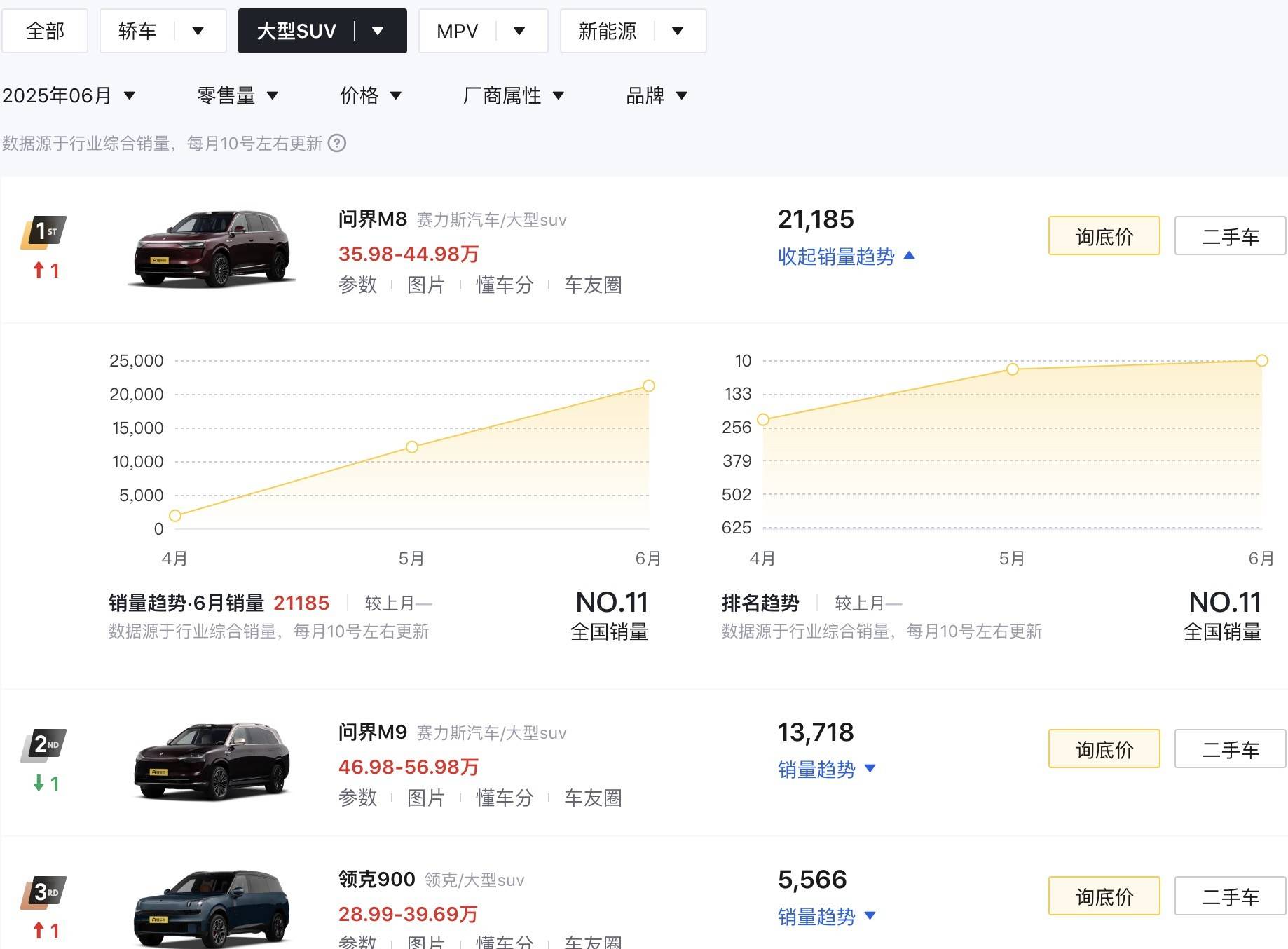Click the April data point on ranking chart
1288x949 pixels.
[x=763, y=420]
